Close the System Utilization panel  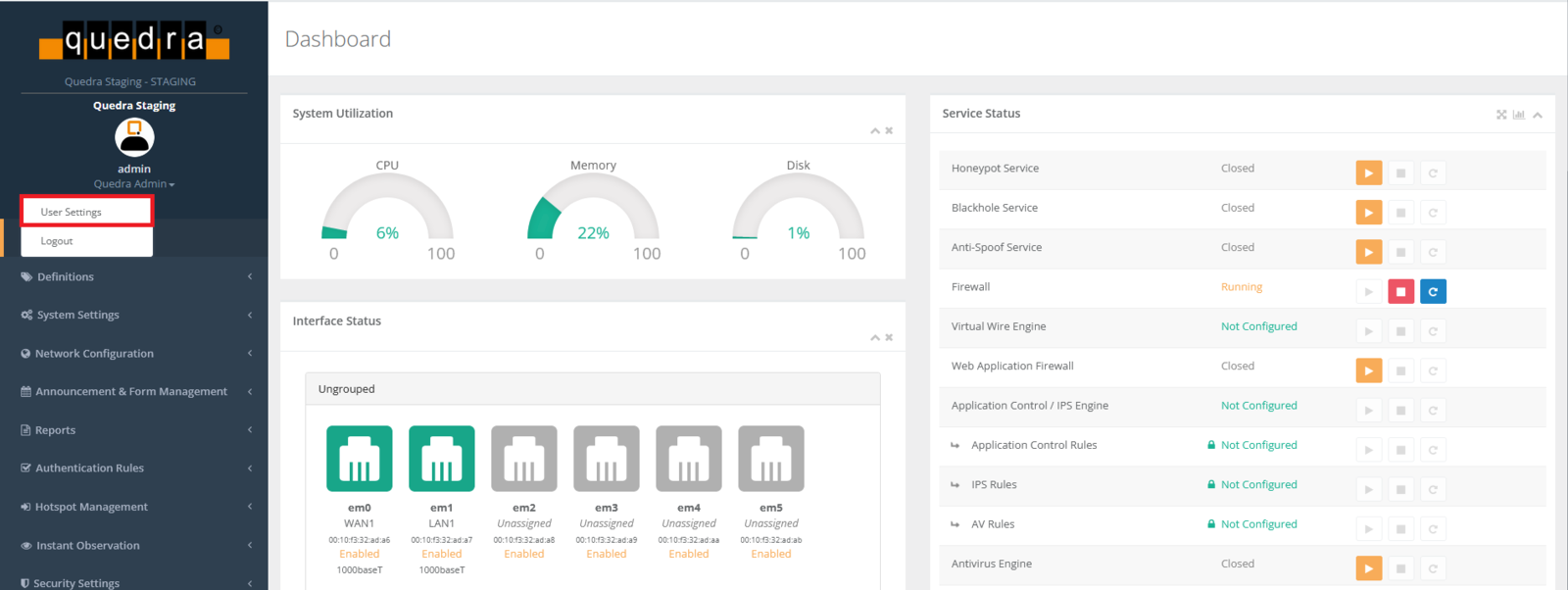click(889, 130)
